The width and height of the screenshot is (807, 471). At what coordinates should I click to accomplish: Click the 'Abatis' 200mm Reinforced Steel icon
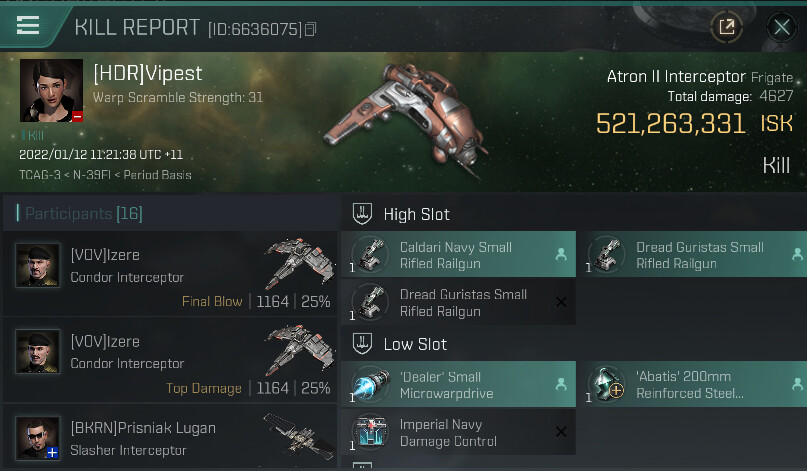[x=606, y=385]
